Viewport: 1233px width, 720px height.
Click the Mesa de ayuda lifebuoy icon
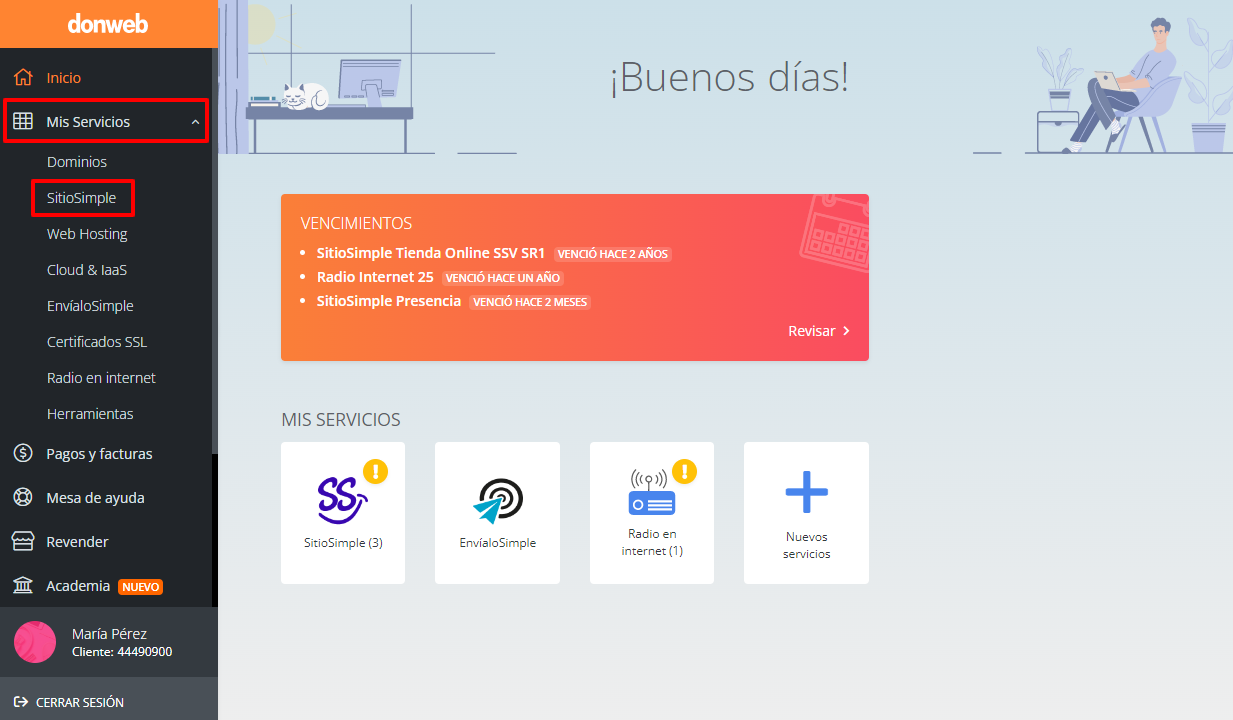pyautogui.click(x=23, y=497)
